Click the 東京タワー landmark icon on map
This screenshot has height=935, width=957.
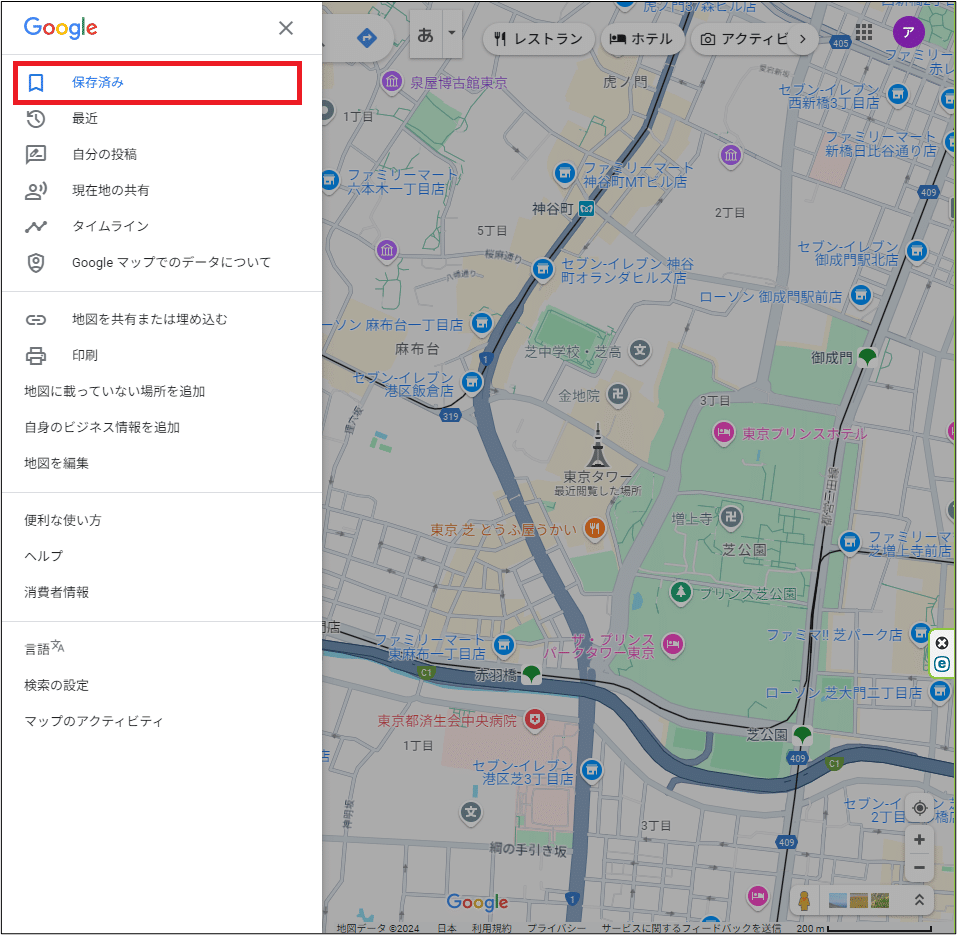click(x=598, y=445)
